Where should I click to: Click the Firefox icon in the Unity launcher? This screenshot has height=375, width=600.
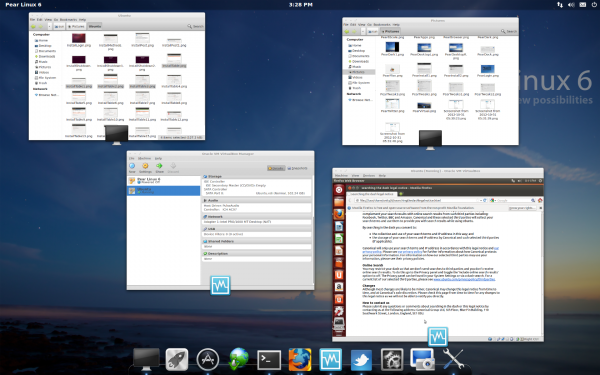pyautogui.click(x=339, y=214)
